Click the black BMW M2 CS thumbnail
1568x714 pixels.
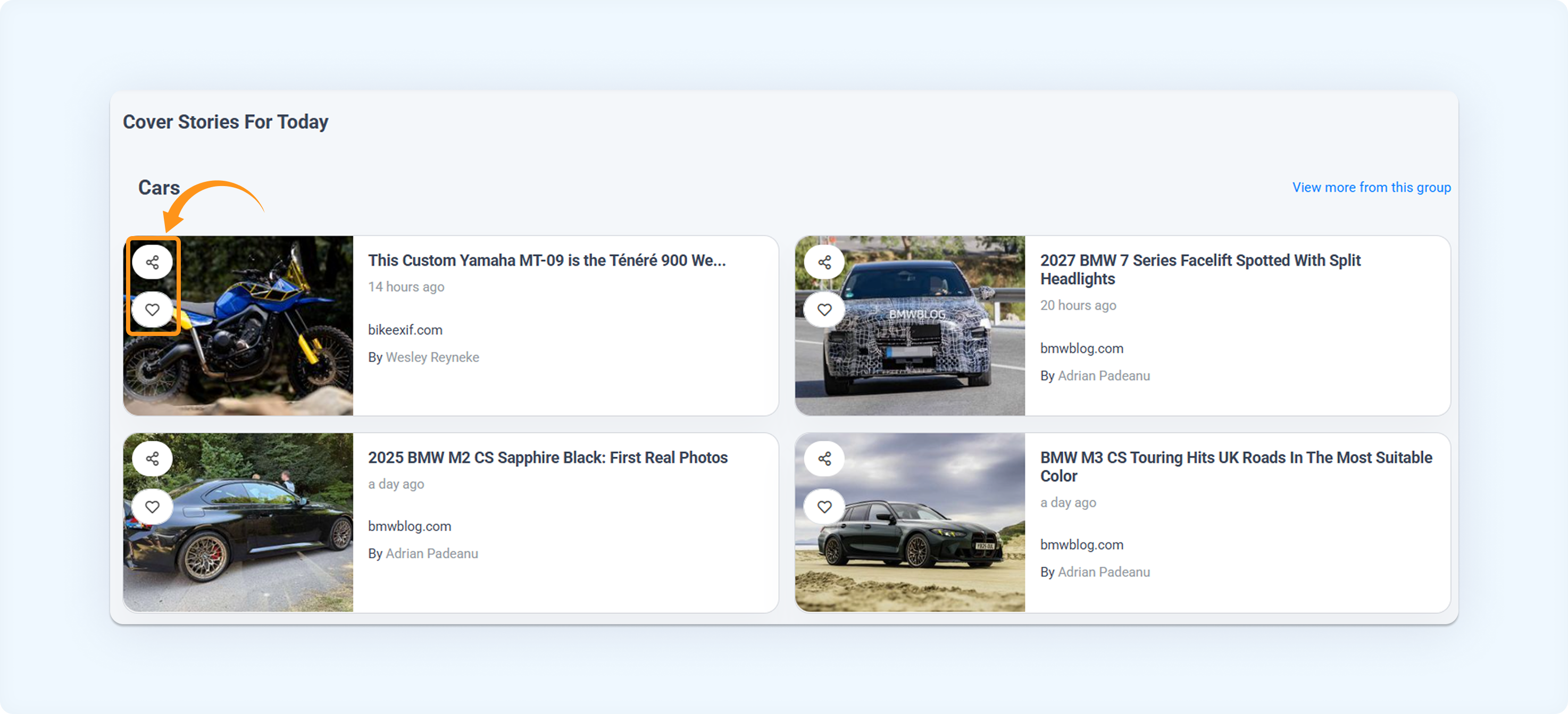tap(238, 523)
